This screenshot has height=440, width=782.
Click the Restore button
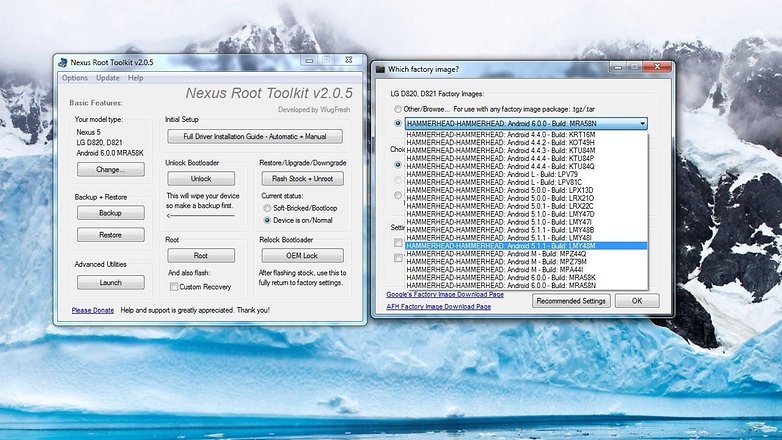[111, 235]
